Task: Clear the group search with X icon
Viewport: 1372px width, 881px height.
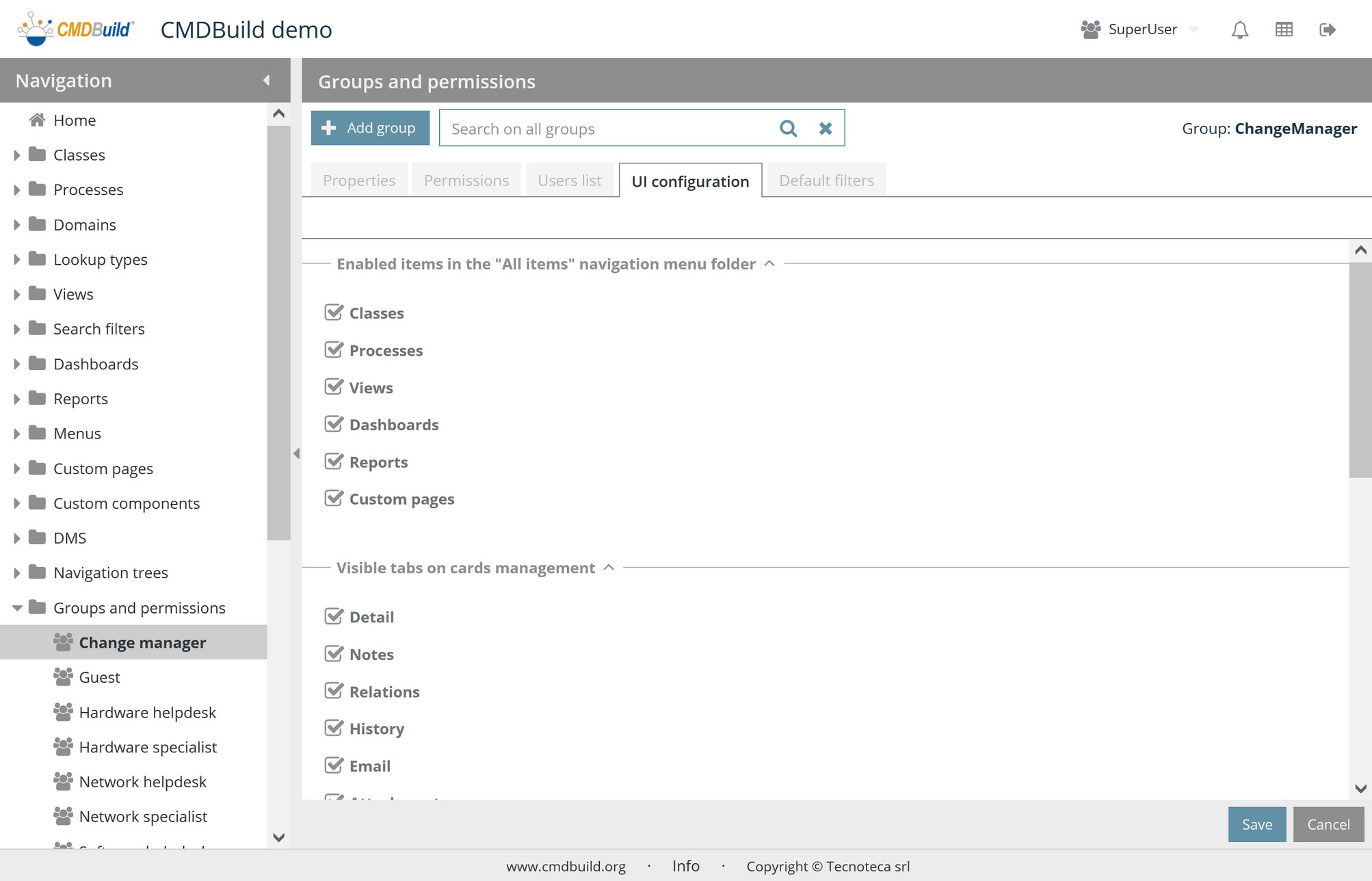Action: pos(826,129)
